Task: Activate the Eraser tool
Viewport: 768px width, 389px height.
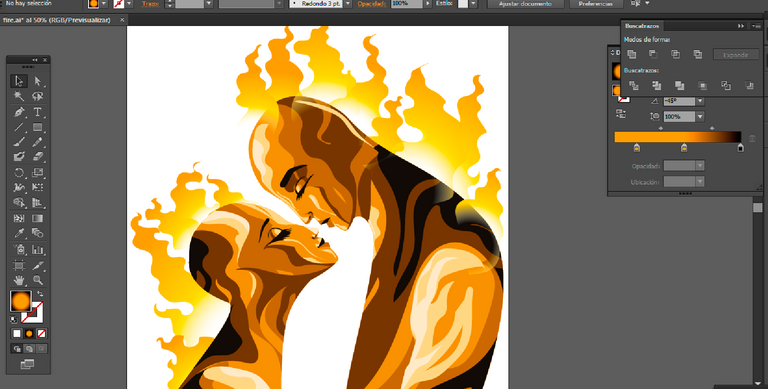Action: (x=37, y=157)
